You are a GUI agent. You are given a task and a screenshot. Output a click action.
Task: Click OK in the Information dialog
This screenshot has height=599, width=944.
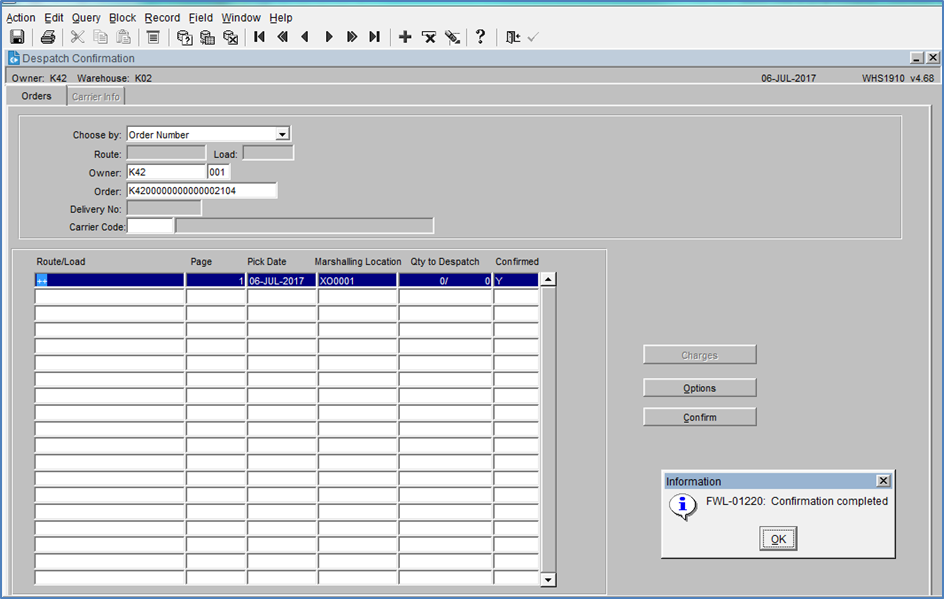(x=778, y=539)
